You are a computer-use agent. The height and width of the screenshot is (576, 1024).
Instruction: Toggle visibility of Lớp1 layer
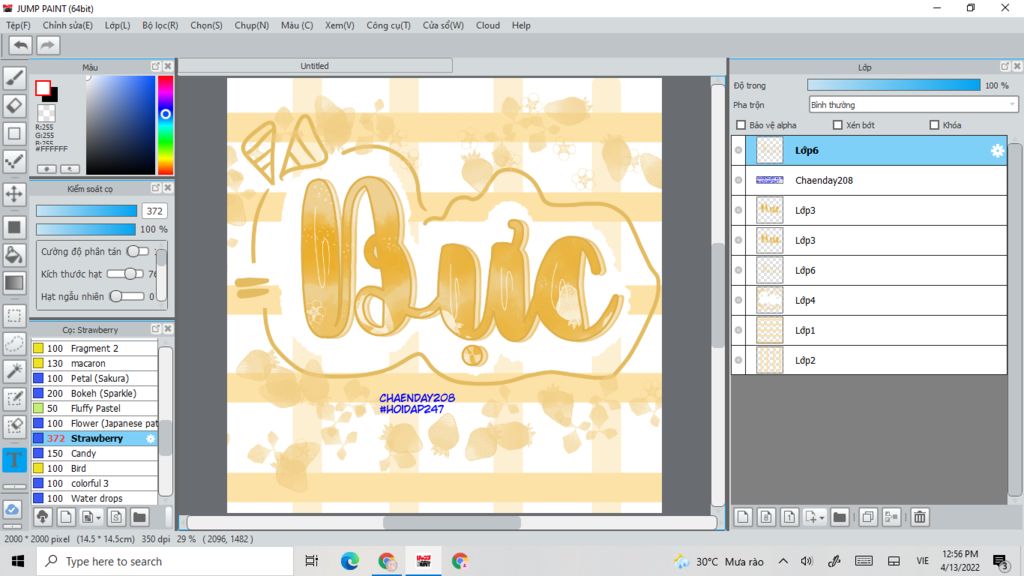click(x=739, y=330)
